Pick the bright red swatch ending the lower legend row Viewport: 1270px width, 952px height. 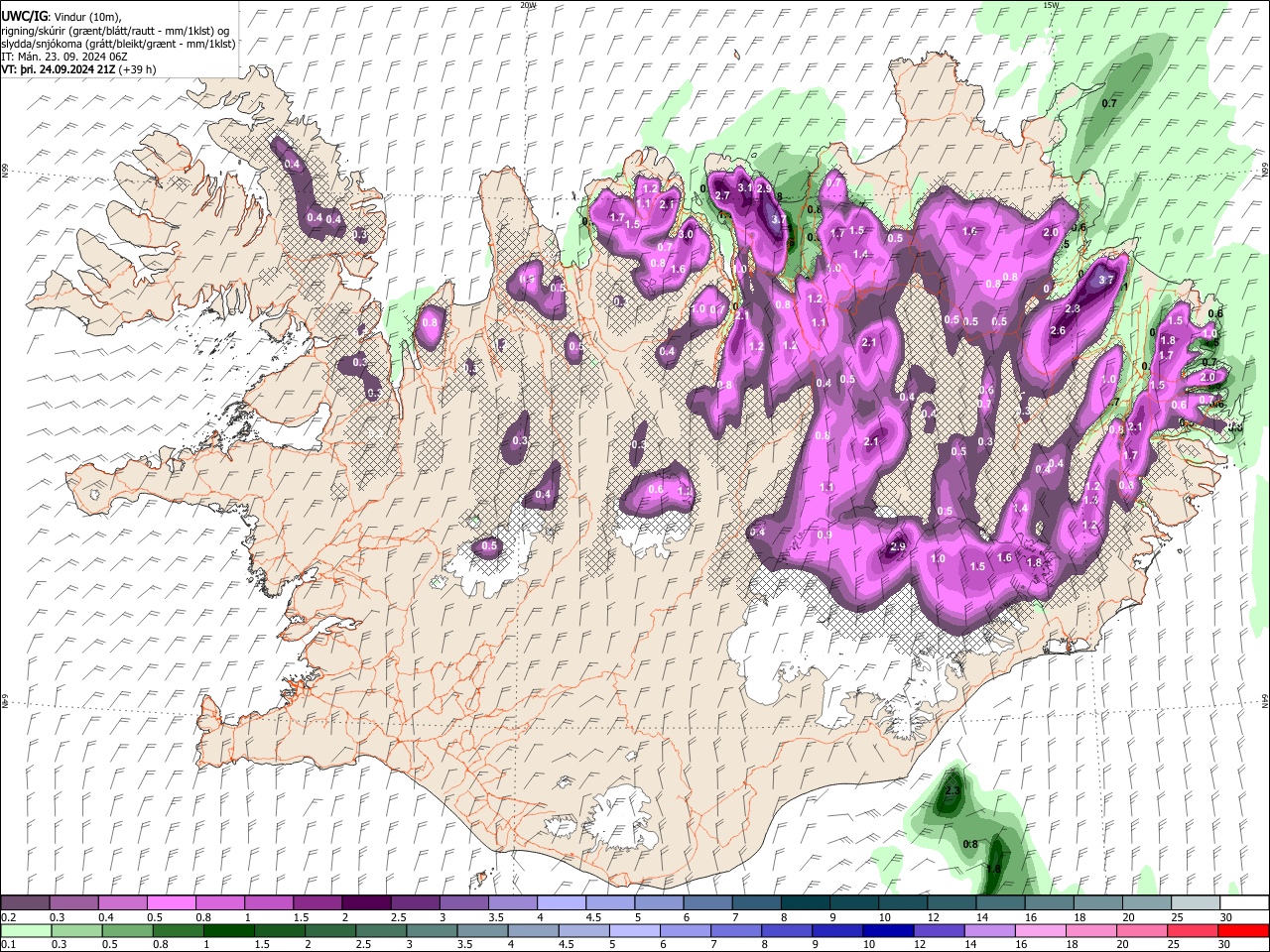click(x=1244, y=930)
